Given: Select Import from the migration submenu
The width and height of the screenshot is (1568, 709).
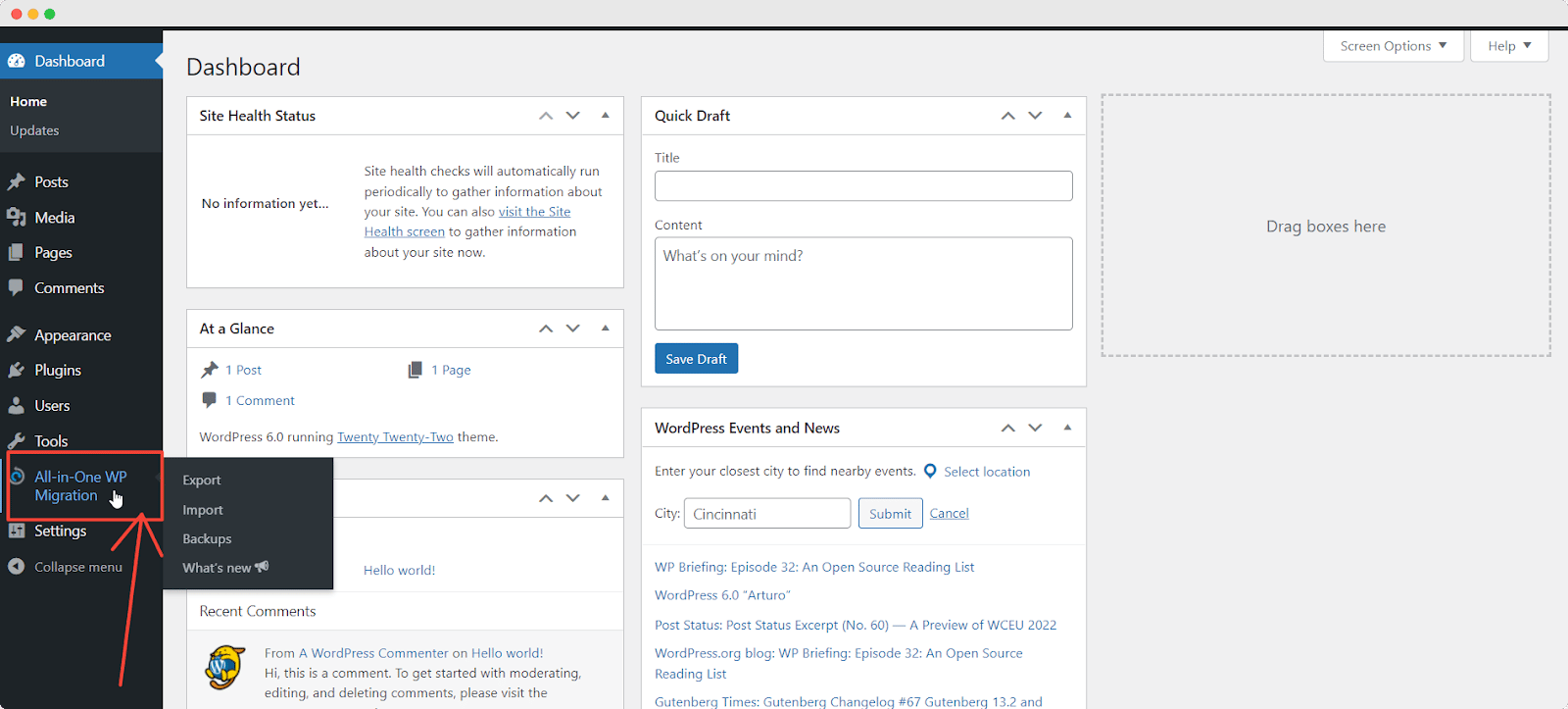Looking at the screenshot, I should point(203,510).
